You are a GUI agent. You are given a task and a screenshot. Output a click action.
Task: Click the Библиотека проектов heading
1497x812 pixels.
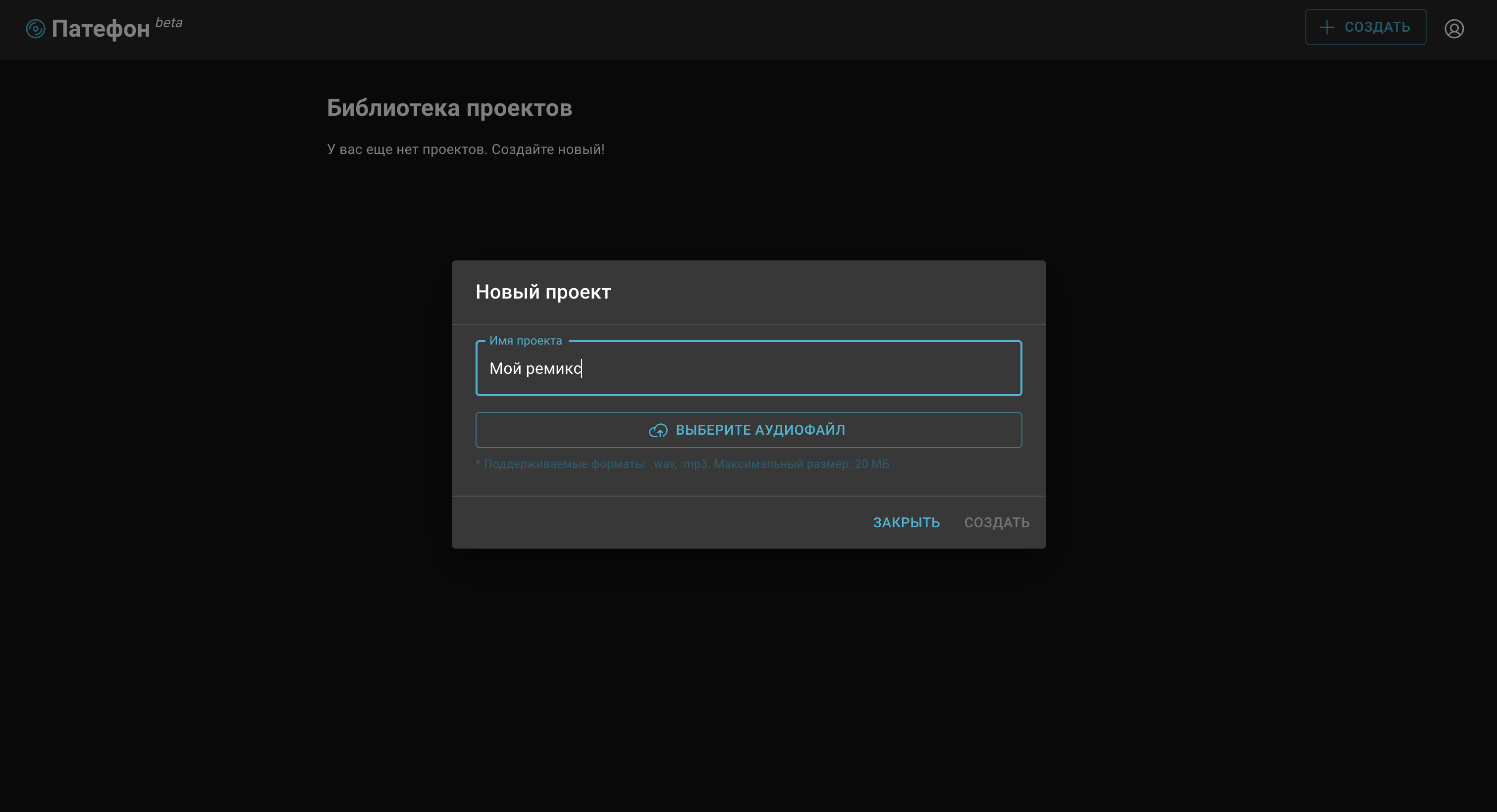(x=449, y=108)
